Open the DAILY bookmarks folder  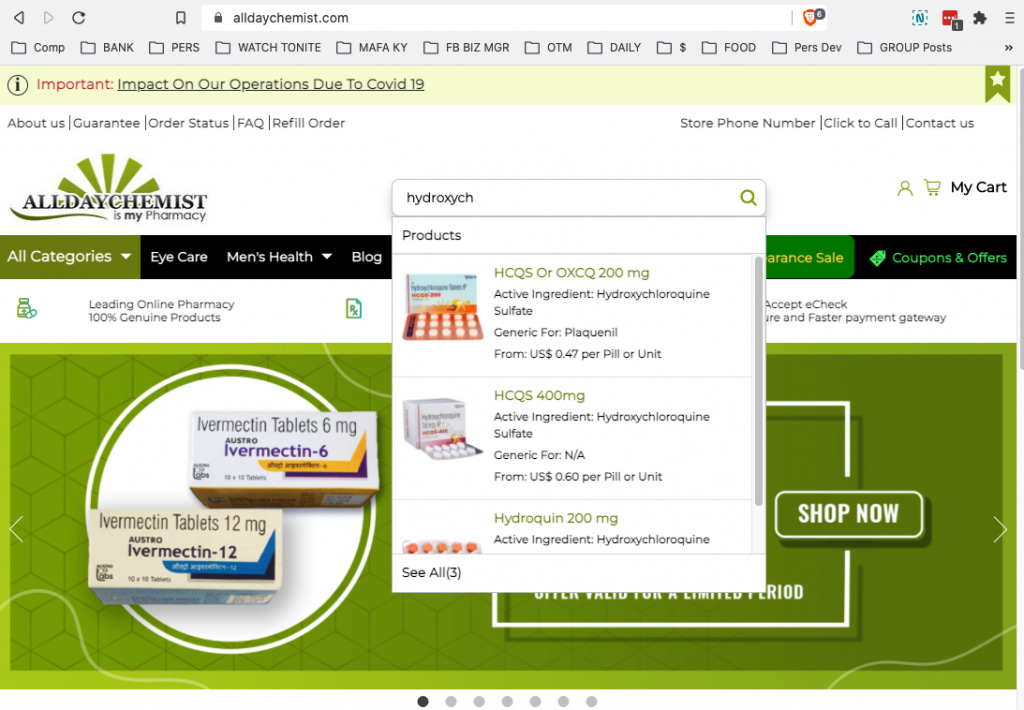pyautogui.click(x=614, y=48)
